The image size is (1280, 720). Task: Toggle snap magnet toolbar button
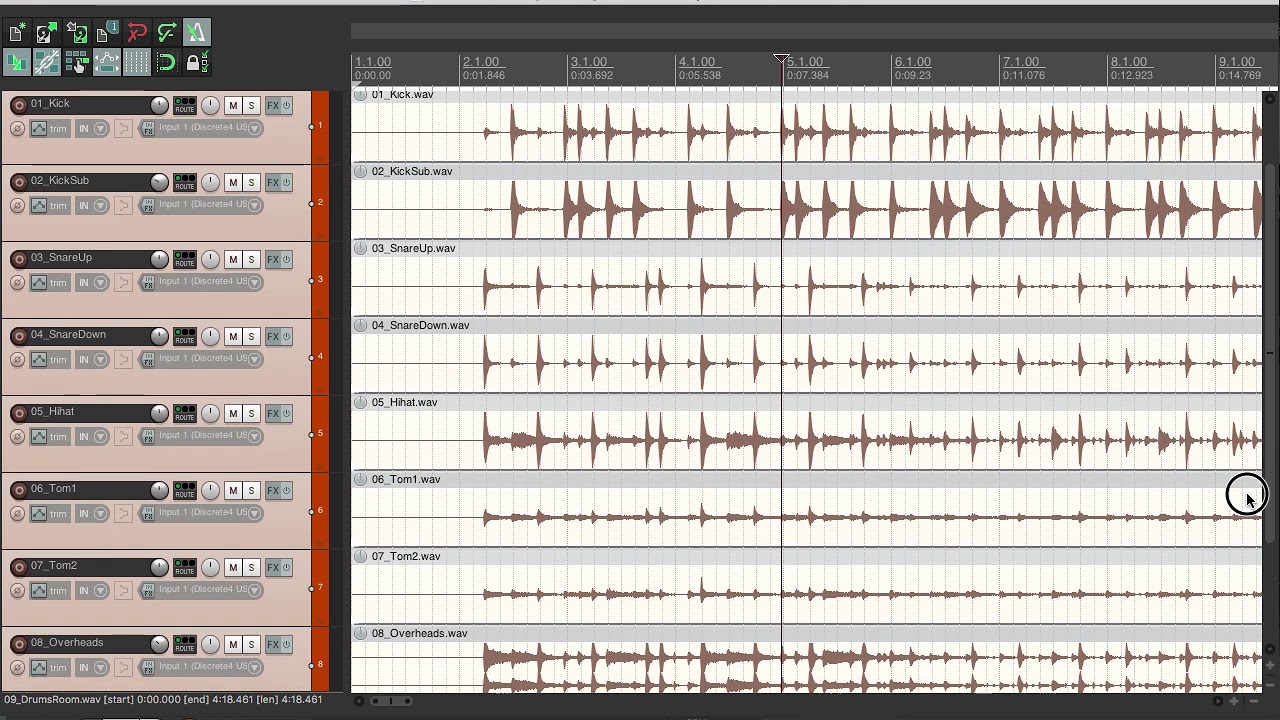tap(167, 63)
